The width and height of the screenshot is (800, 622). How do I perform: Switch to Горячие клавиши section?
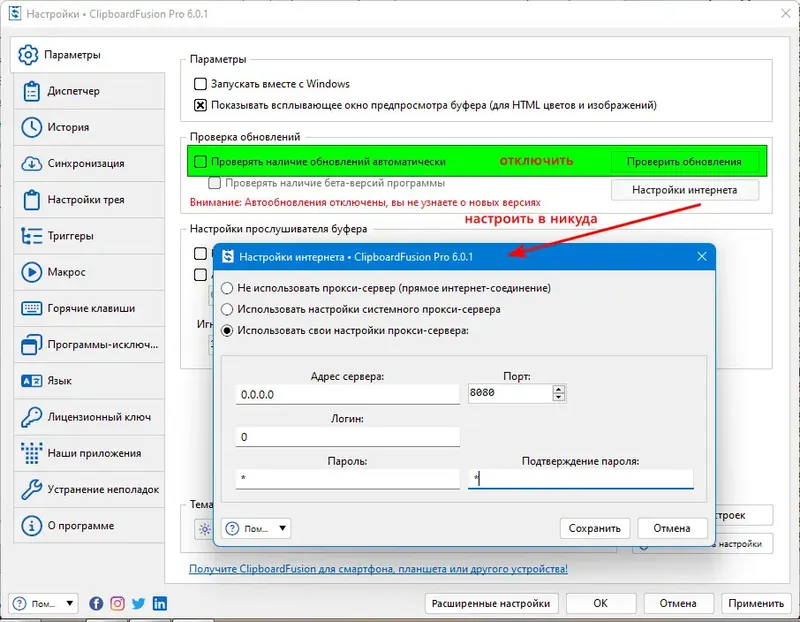[x=89, y=308]
